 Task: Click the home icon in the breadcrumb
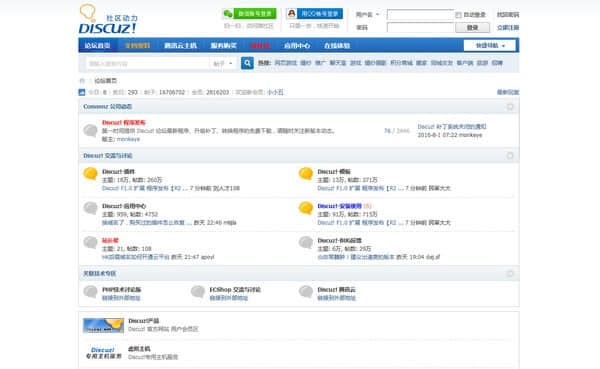tap(82, 81)
